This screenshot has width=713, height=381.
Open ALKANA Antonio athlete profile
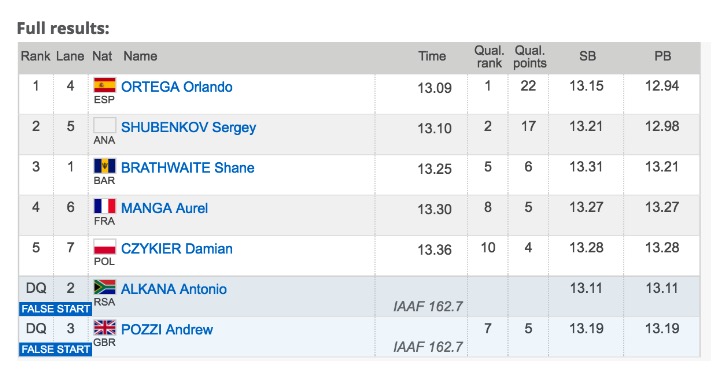coord(174,289)
